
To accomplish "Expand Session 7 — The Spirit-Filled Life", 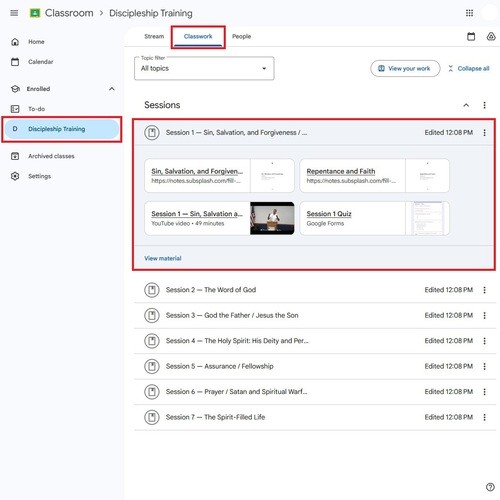I will [x=315, y=417].
